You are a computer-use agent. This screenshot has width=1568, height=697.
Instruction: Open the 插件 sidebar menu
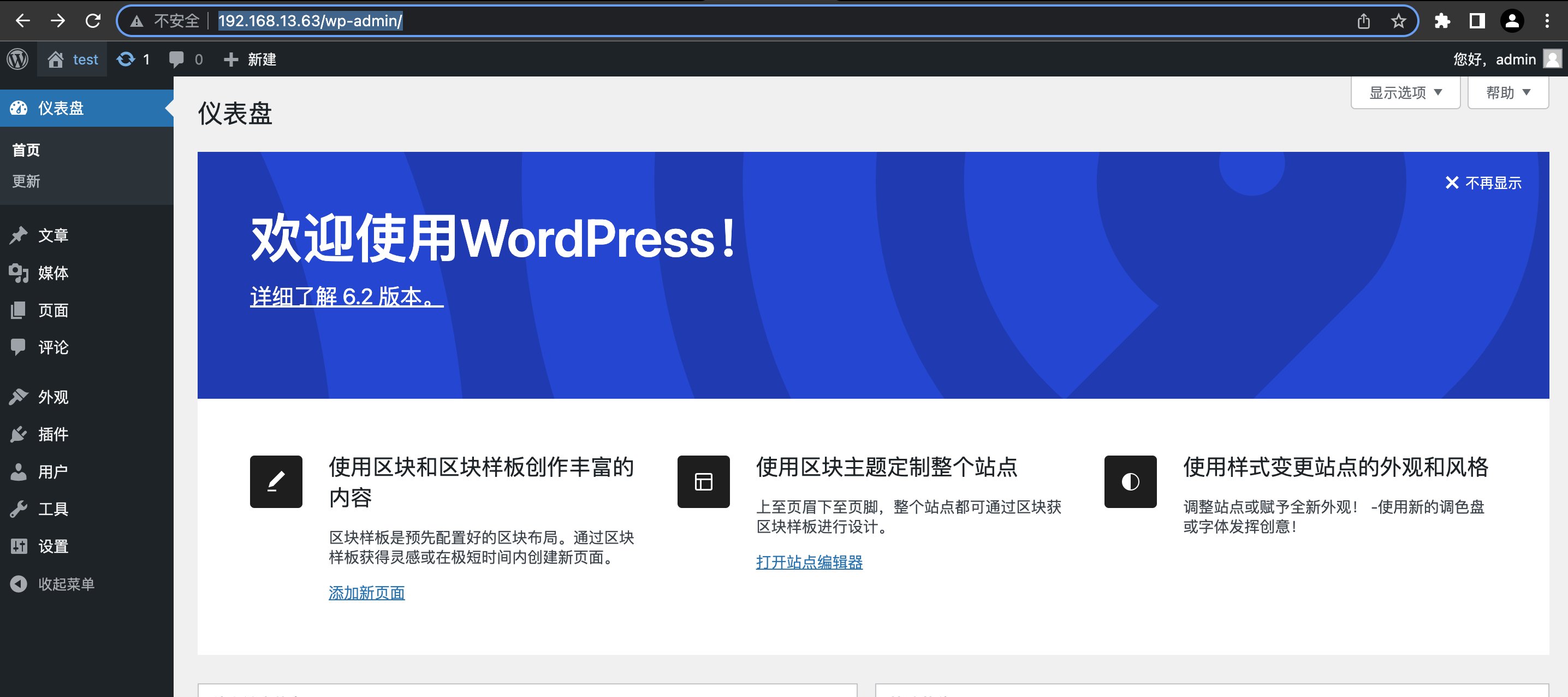tap(53, 434)
